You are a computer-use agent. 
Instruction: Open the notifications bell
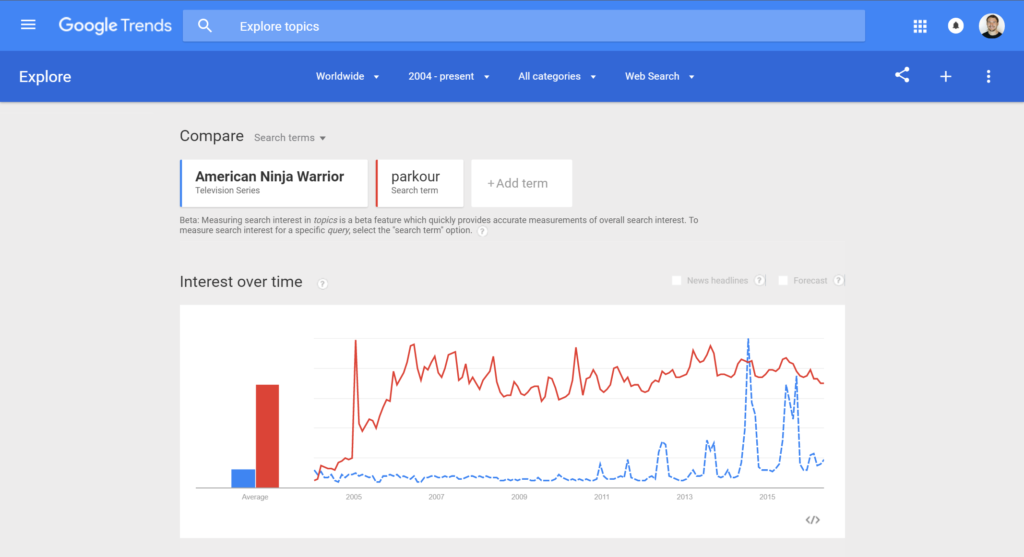(x=955, y=26)
